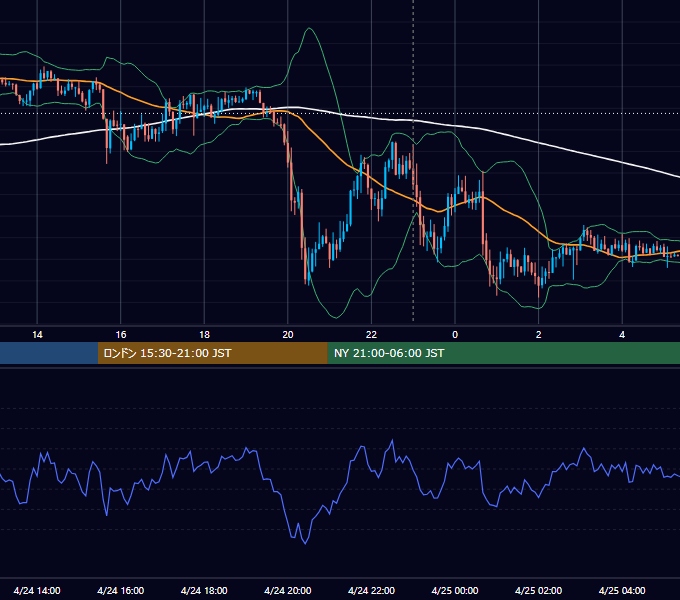This screenshot has width=680, height=600.
Task: Click the 20 hour axis label
Action: click(x=288, y=335)
